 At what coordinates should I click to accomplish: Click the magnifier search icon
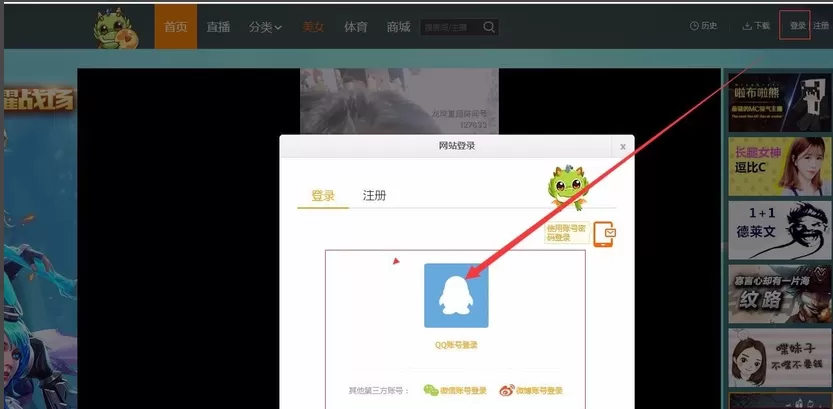click(489, 27)
